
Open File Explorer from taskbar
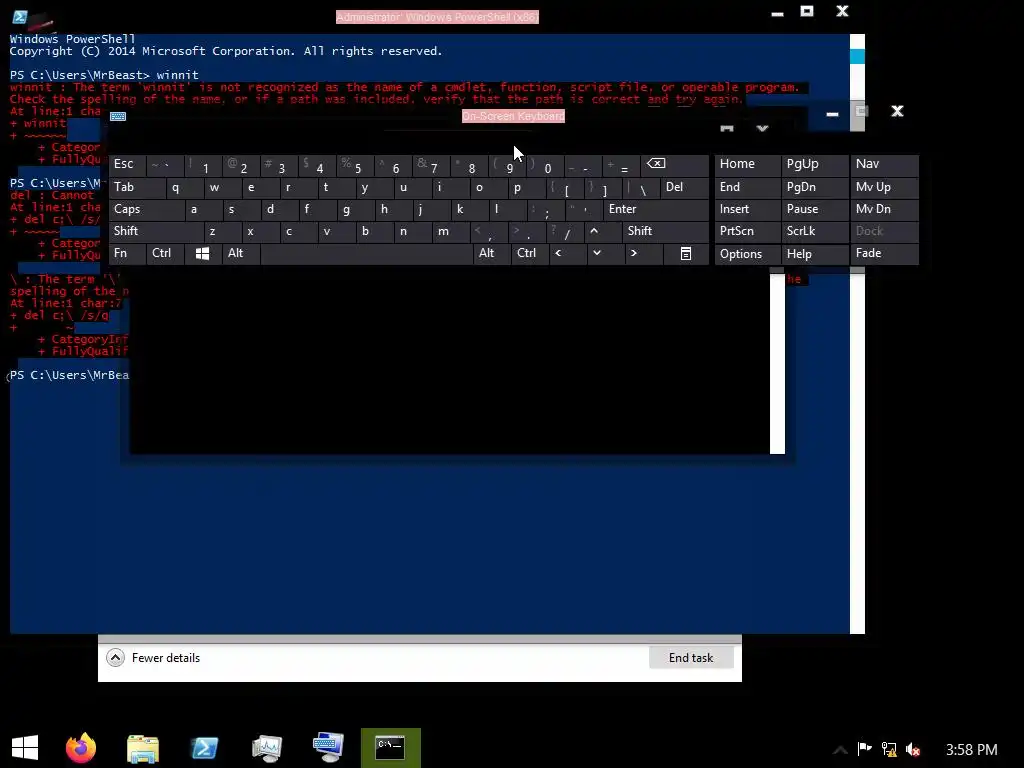pyautogui.click(x=142, y=748)
